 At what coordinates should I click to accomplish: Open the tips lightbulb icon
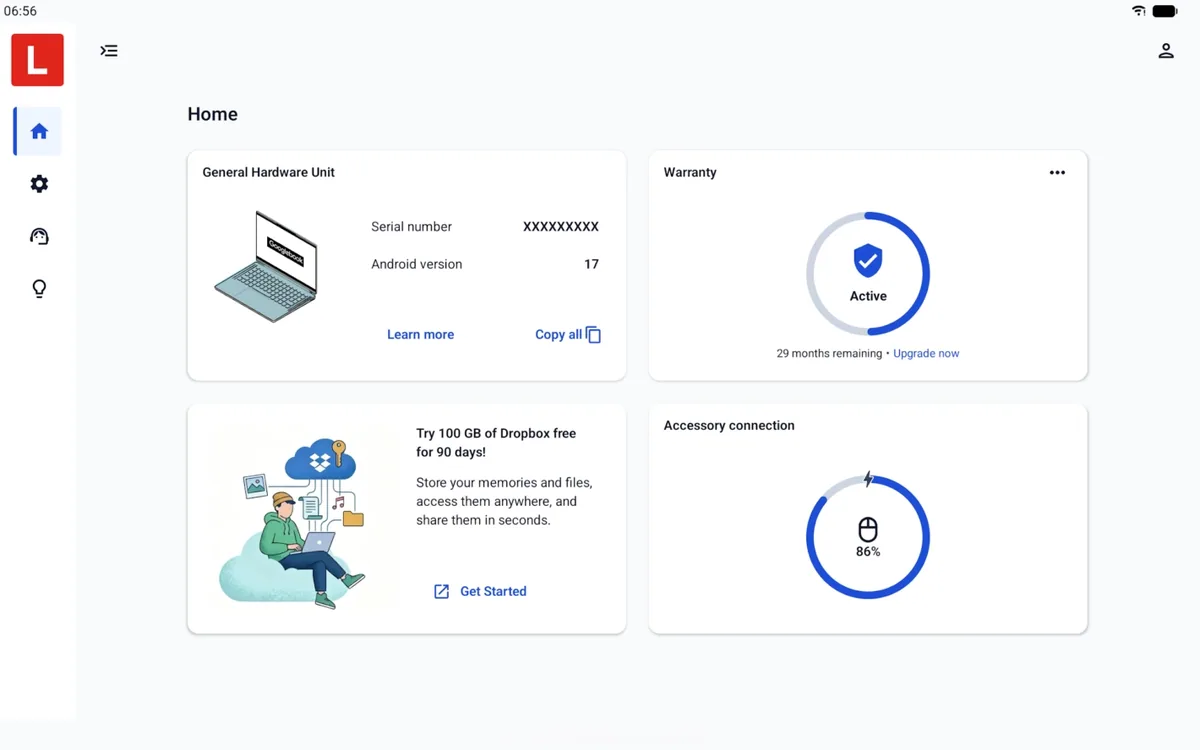pos(39,289)
